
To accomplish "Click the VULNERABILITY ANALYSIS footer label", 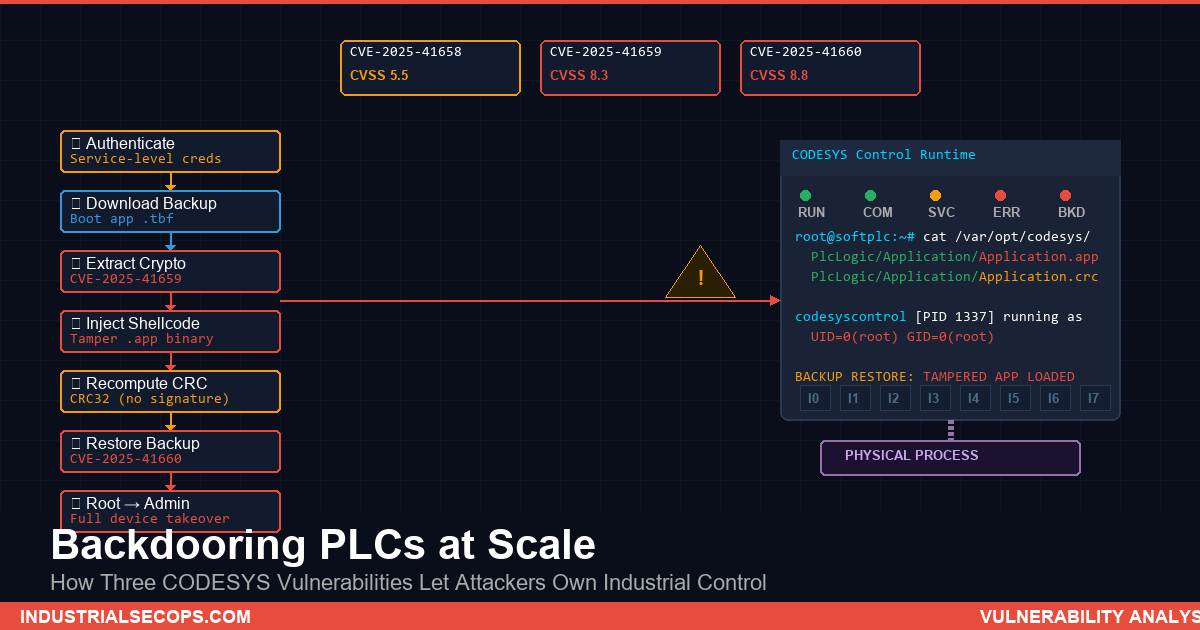I will coord(1089,617).
